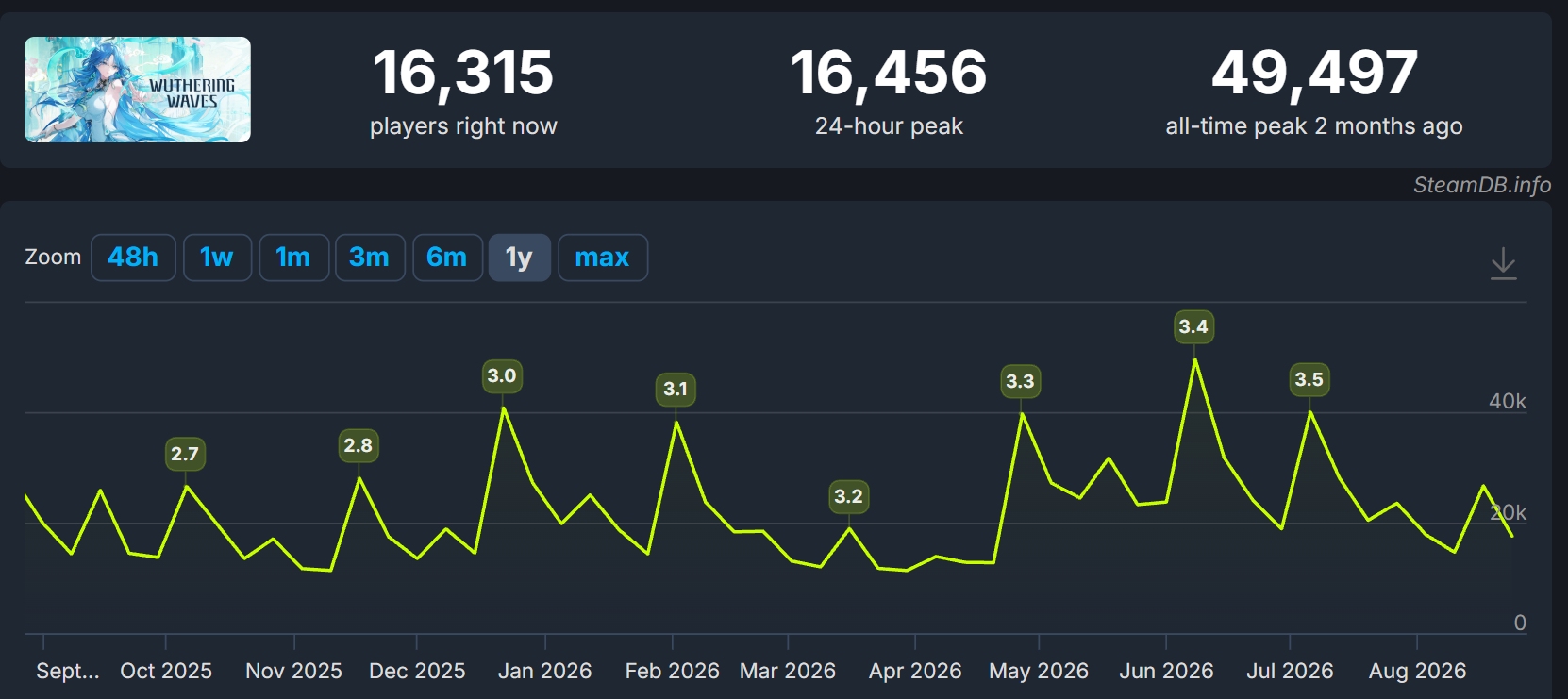The width and height of the screenshot is (1568, 699).
Task: Click the 'all-time peak 2 months ago' caption
Action: click(1314, 126)
